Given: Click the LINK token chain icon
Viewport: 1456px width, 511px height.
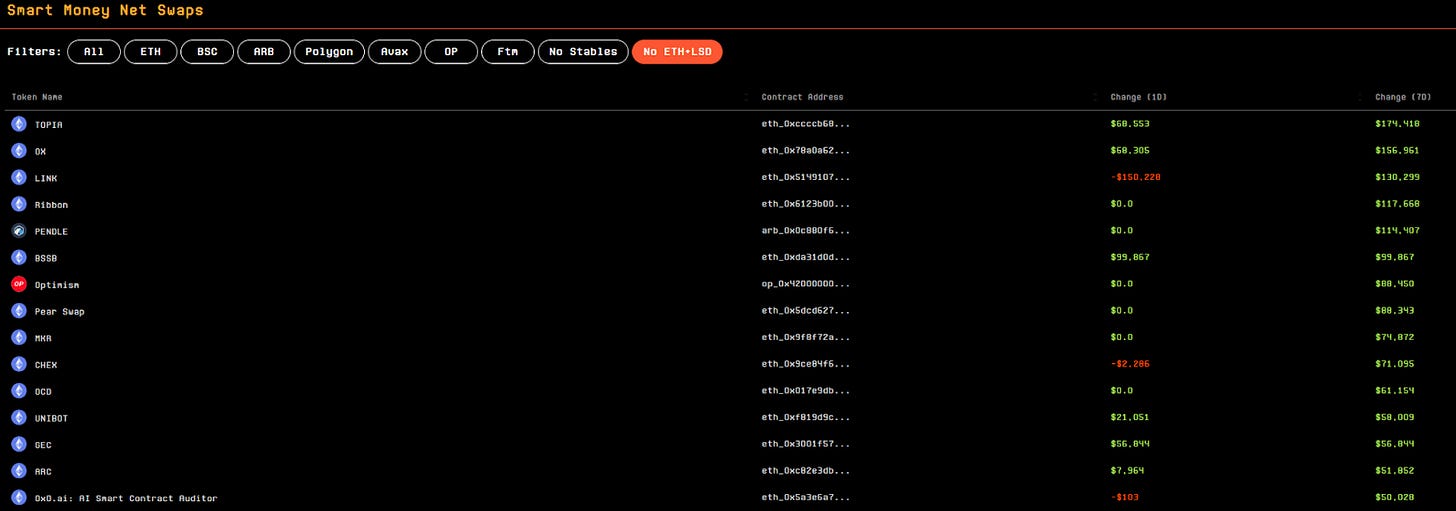Looking at the screenshot, I should pyautogui.click(x=19, y=177).
